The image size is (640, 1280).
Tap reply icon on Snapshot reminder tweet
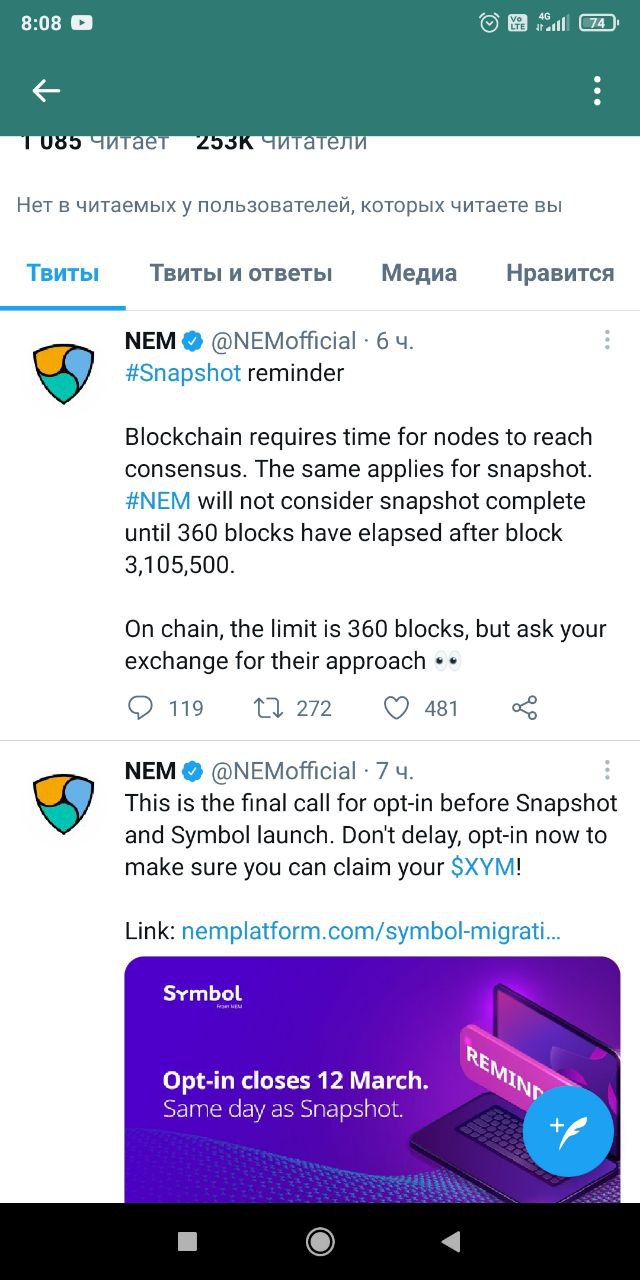coord(141,708)
